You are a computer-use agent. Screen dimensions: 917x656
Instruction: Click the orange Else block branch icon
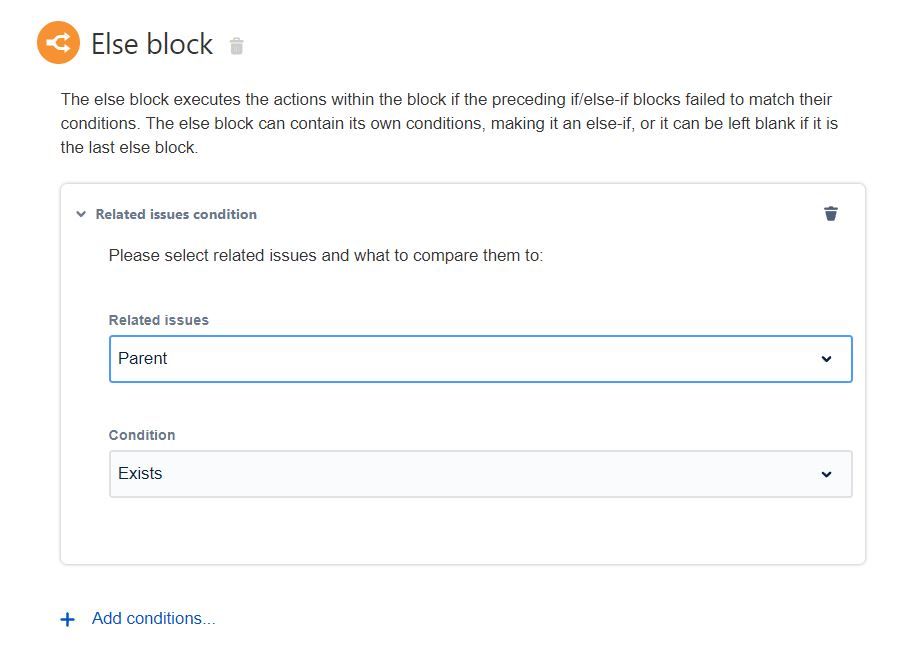pos(58,43)
